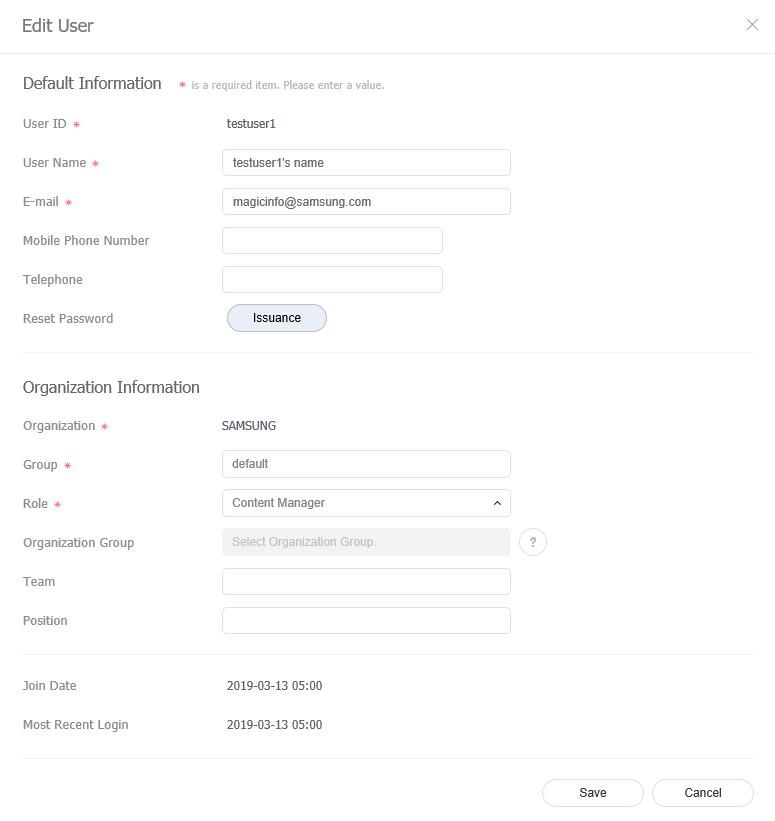Click the Telephone input box
Viewport: 775px width, 821px height.
tap(332, 279)
